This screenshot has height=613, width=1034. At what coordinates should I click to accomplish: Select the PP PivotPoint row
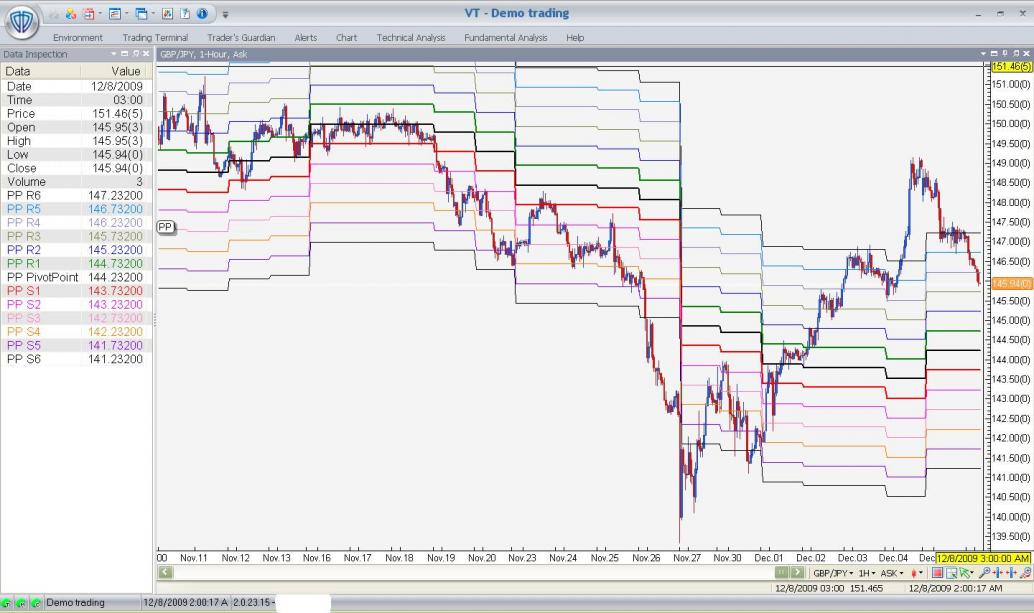point(76,277)
